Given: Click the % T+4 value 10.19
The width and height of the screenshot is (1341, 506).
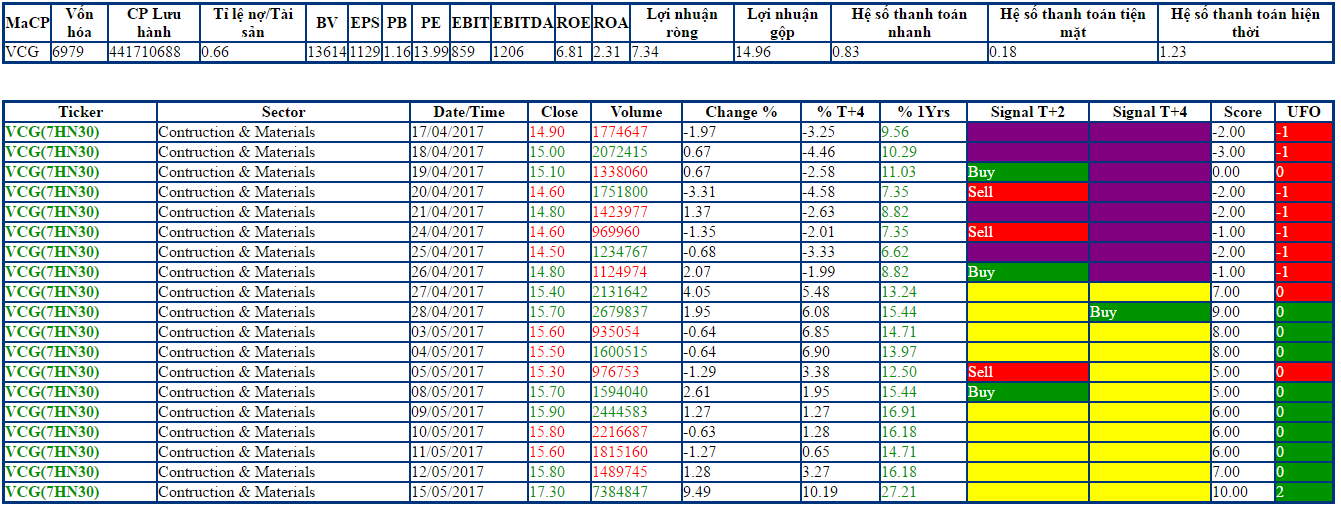Looking at the screenshot, I should coord(820,492).
